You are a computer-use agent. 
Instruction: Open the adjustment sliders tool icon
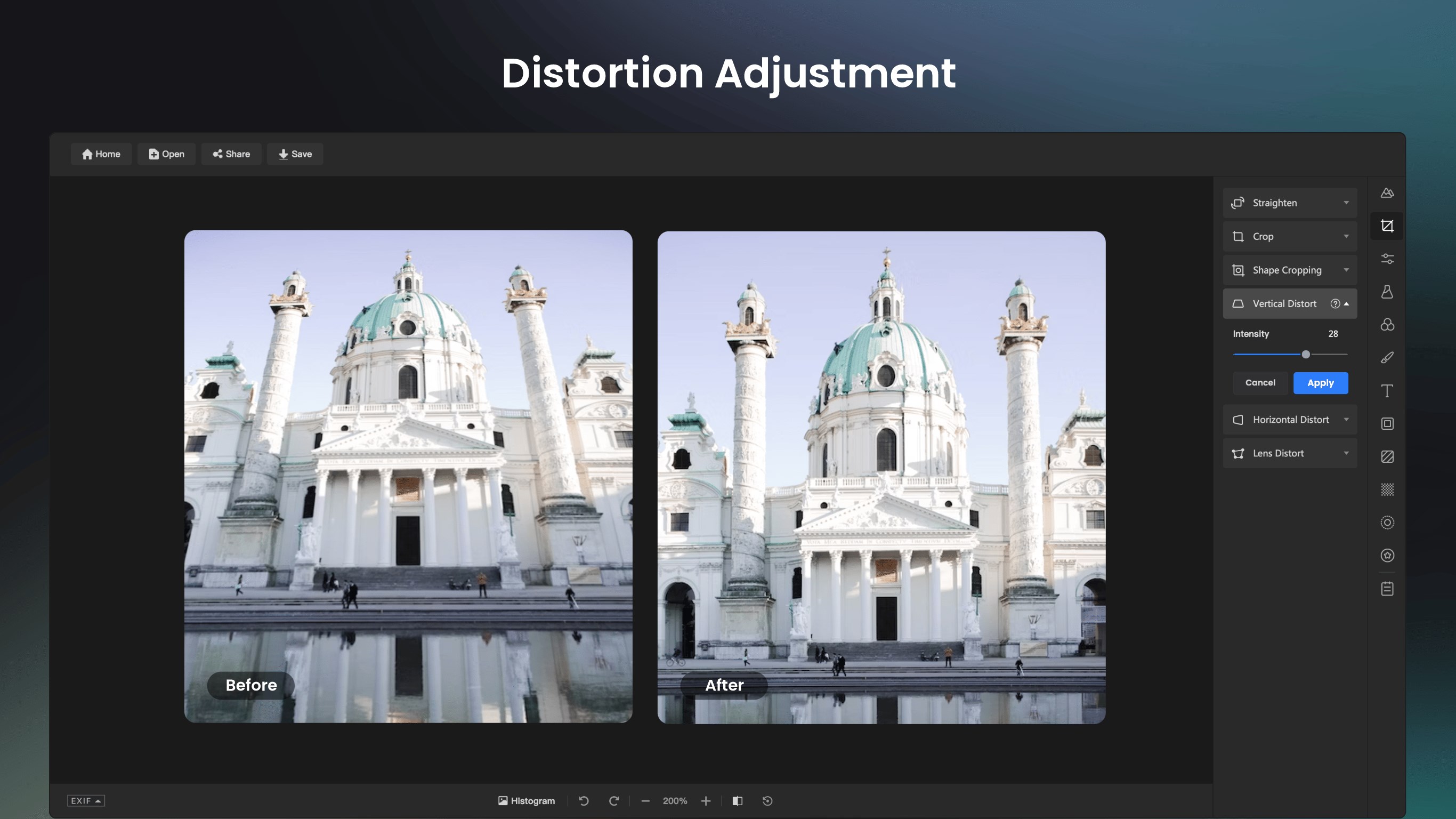click(x=1387, y=259)
